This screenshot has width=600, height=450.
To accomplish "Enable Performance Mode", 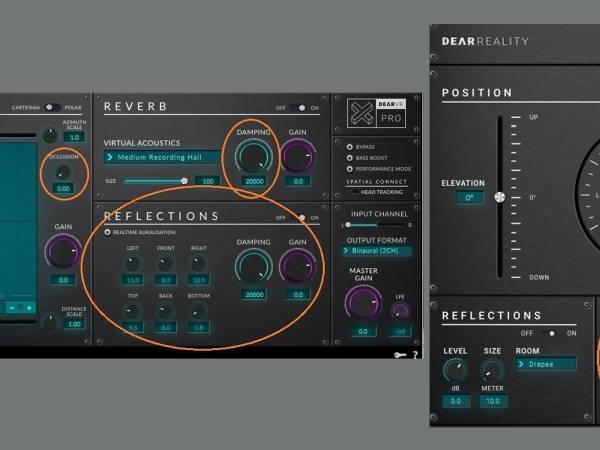I will click(349, 169).
